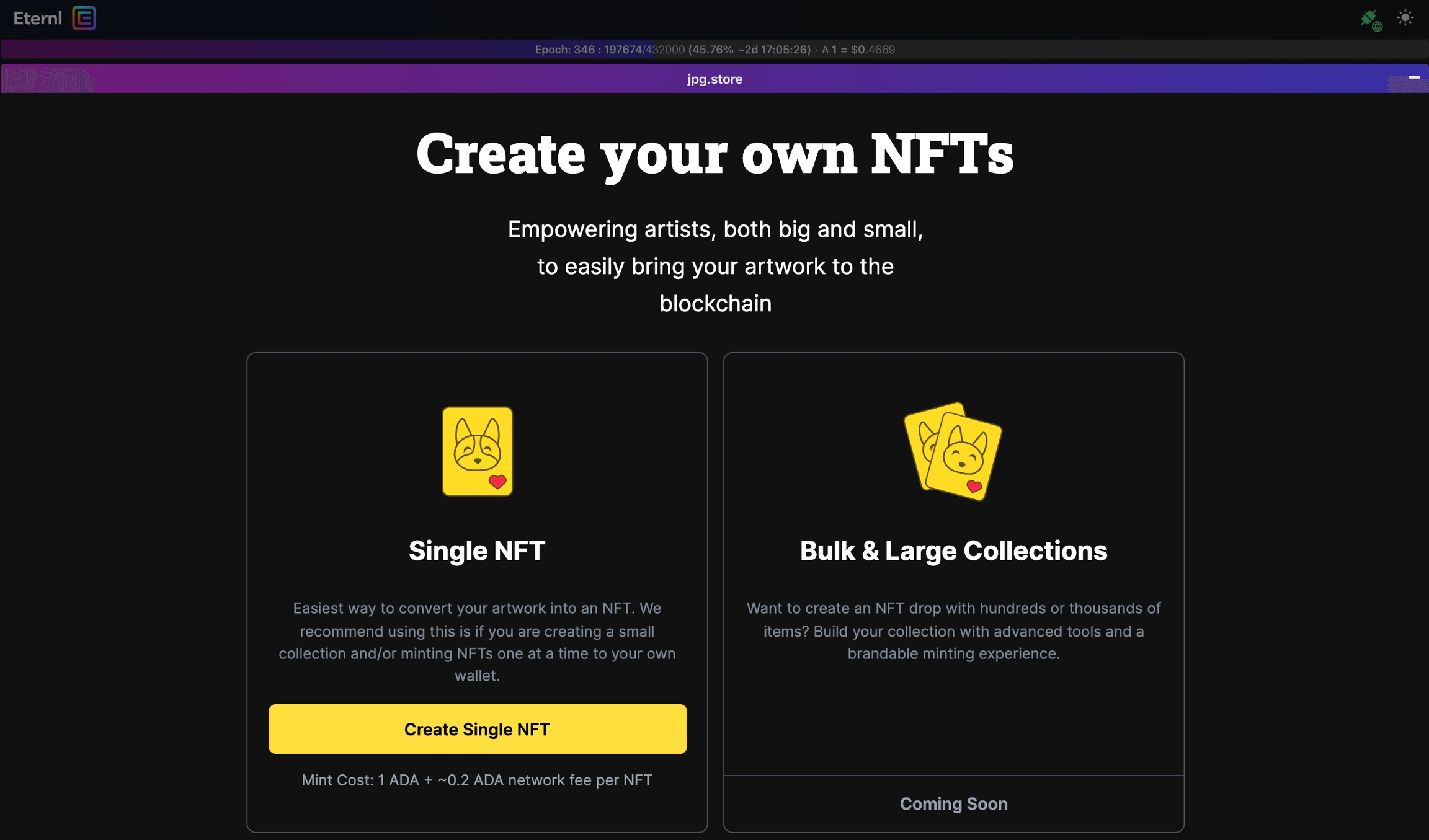This screenshot has height=840, width=1429.
Task: Minimize the jpg.store dApp panel
Action: coord(1414,77)
